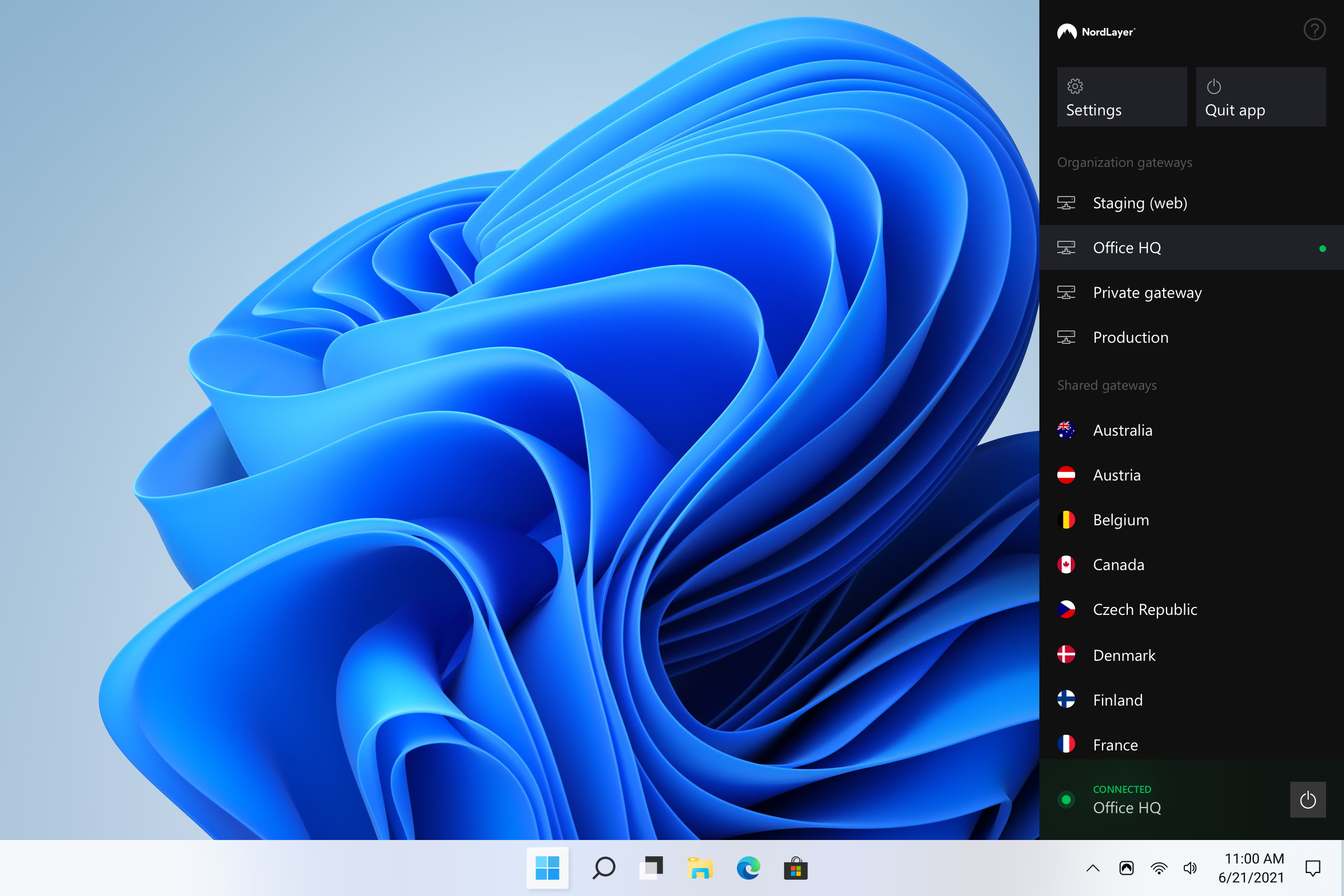Select the Private gateway entry
The image size is (1344, 896).
[x=1147, y=292]
